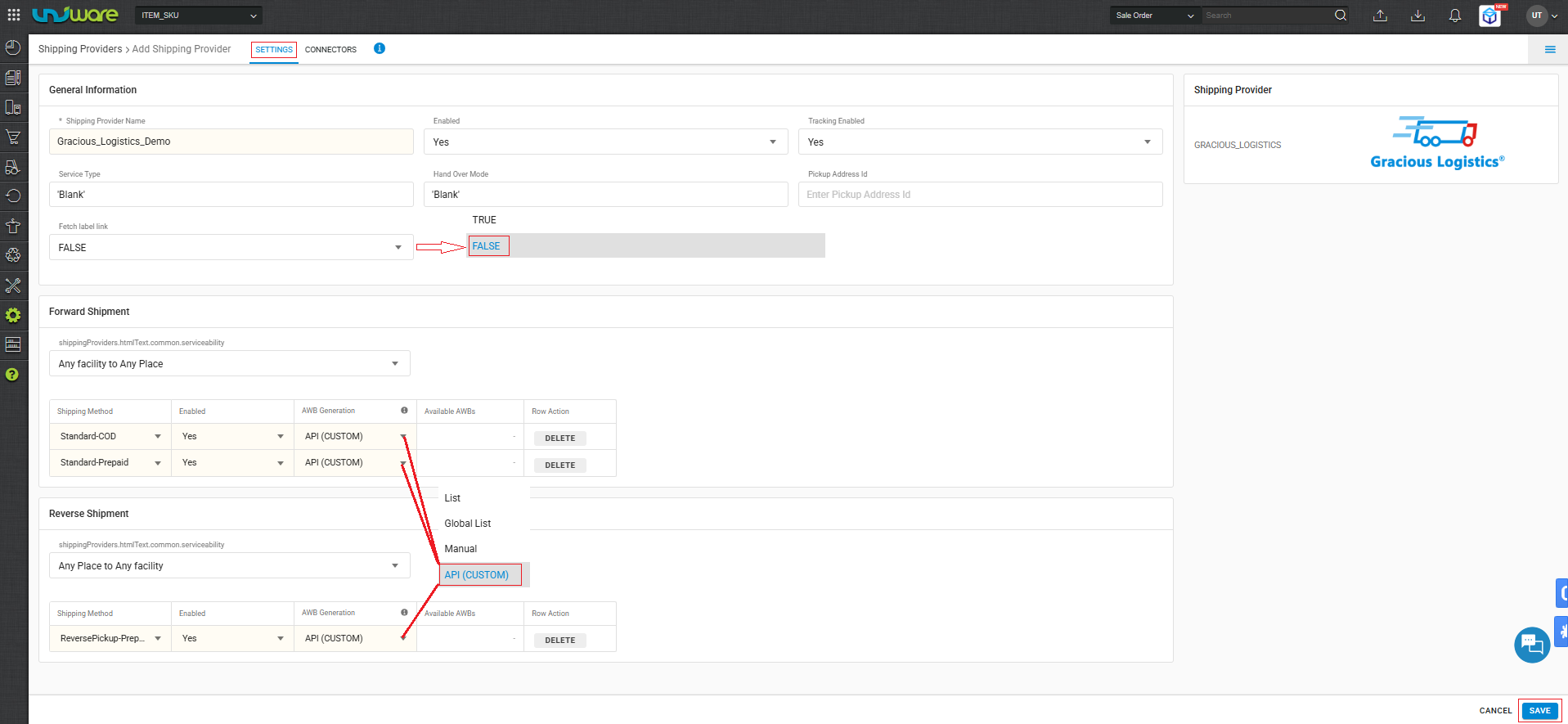Viewport: 1568px width, 724px height.
Task: Open the Tracking Enabled dropdown
Action: coord(980,142)
